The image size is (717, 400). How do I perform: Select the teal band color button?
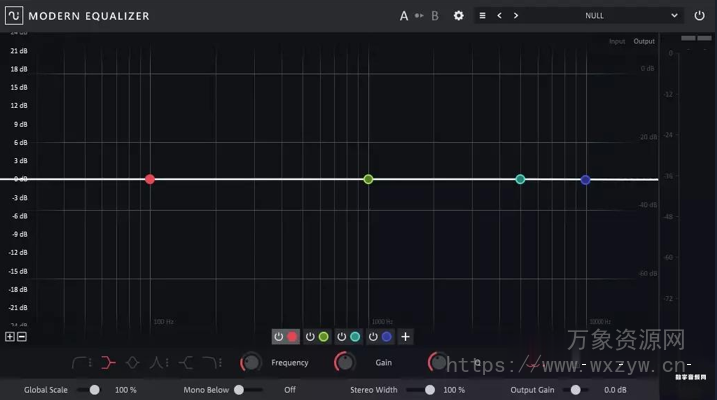click(355, 337)
